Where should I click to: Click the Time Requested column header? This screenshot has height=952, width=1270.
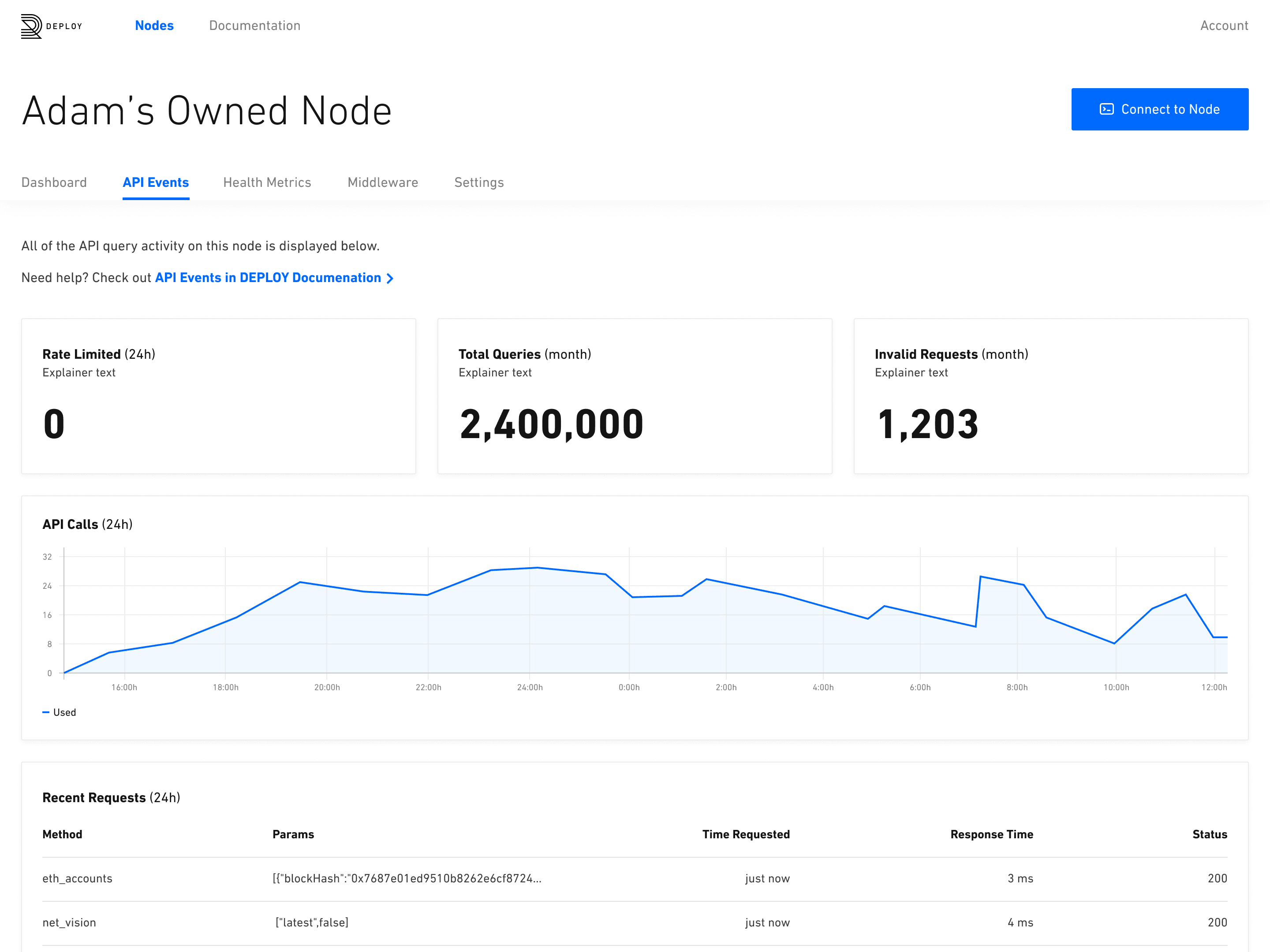pyautogui.click(x=746, y=834)
